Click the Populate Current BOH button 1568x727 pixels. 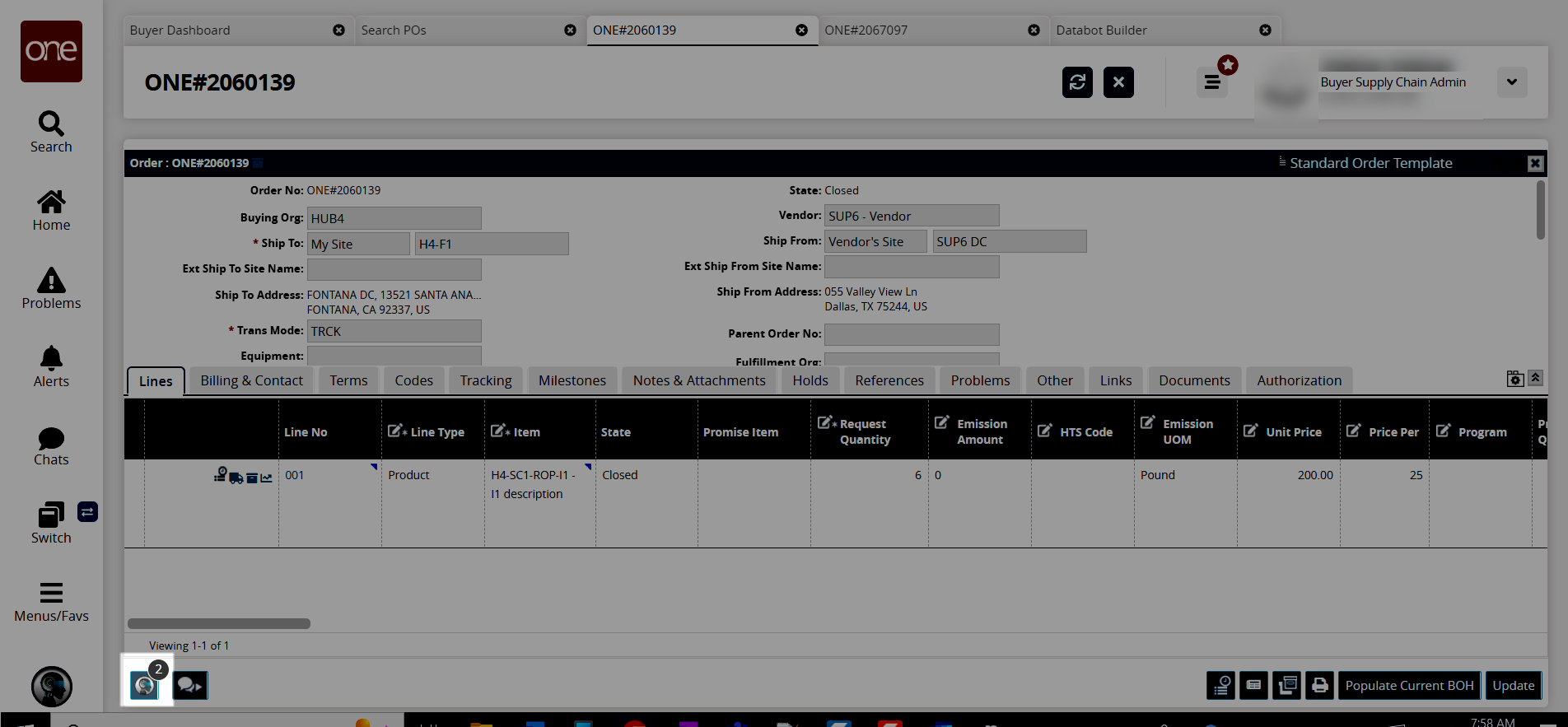1410,685
